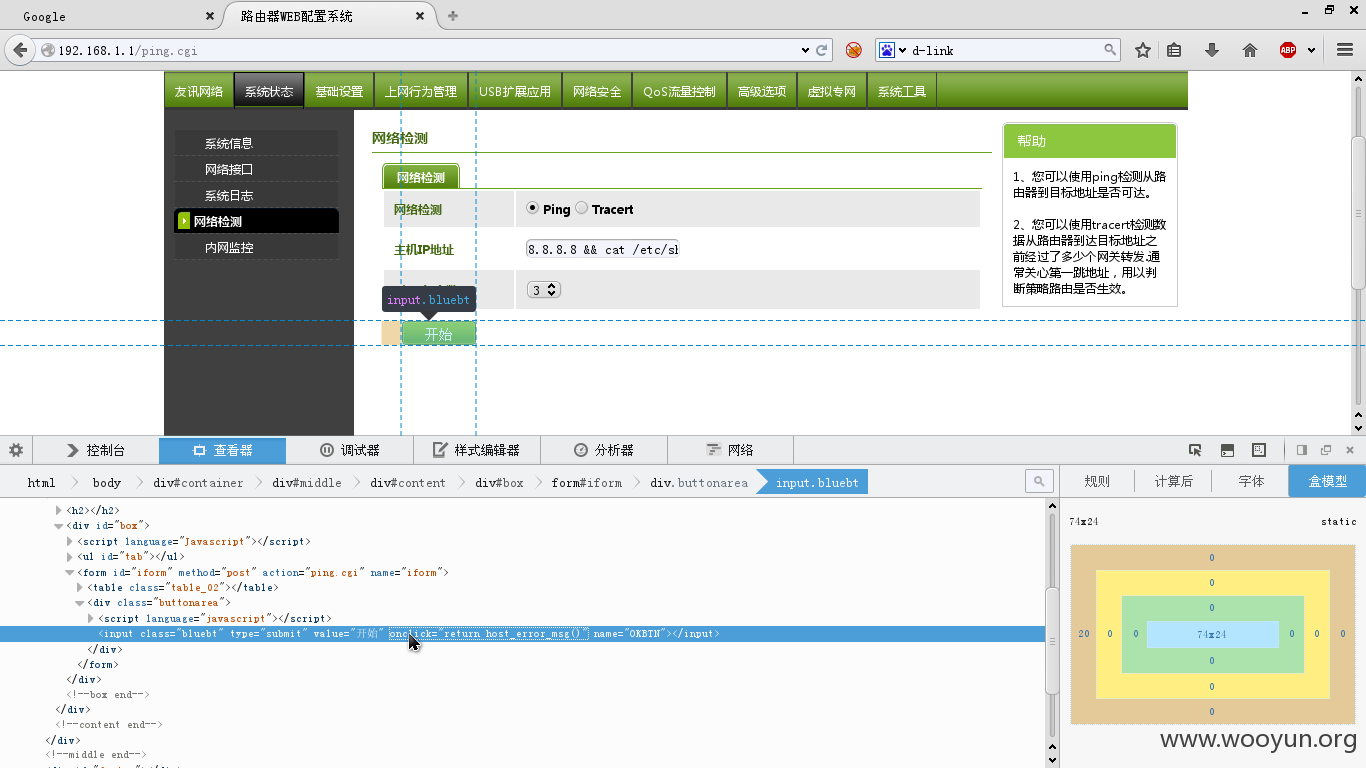
Task: Open the 分析器 profiler panel
Action: [x=604, y=450]
